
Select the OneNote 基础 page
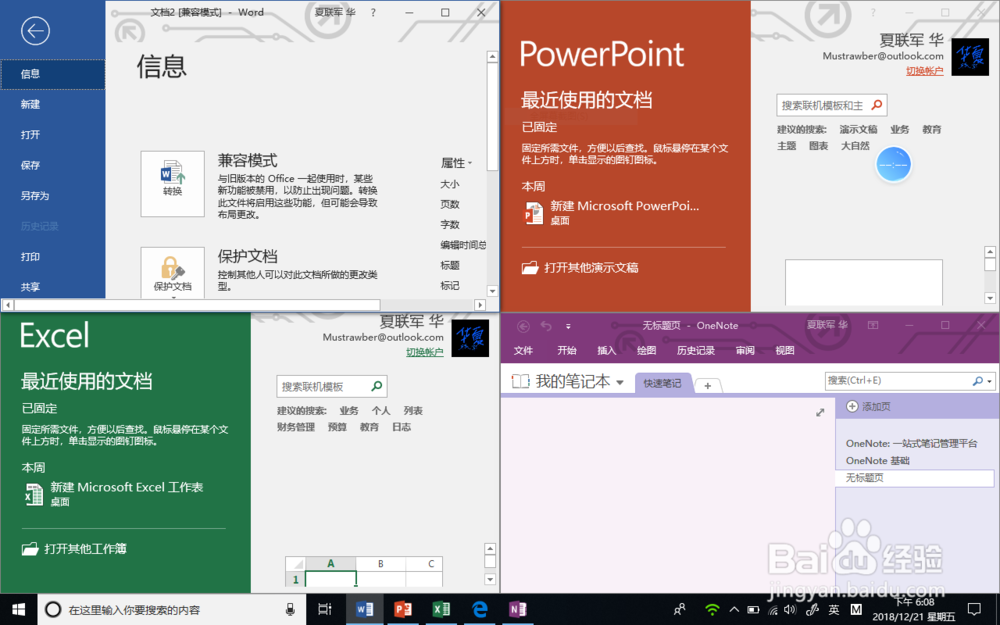[x=878, y=460]
